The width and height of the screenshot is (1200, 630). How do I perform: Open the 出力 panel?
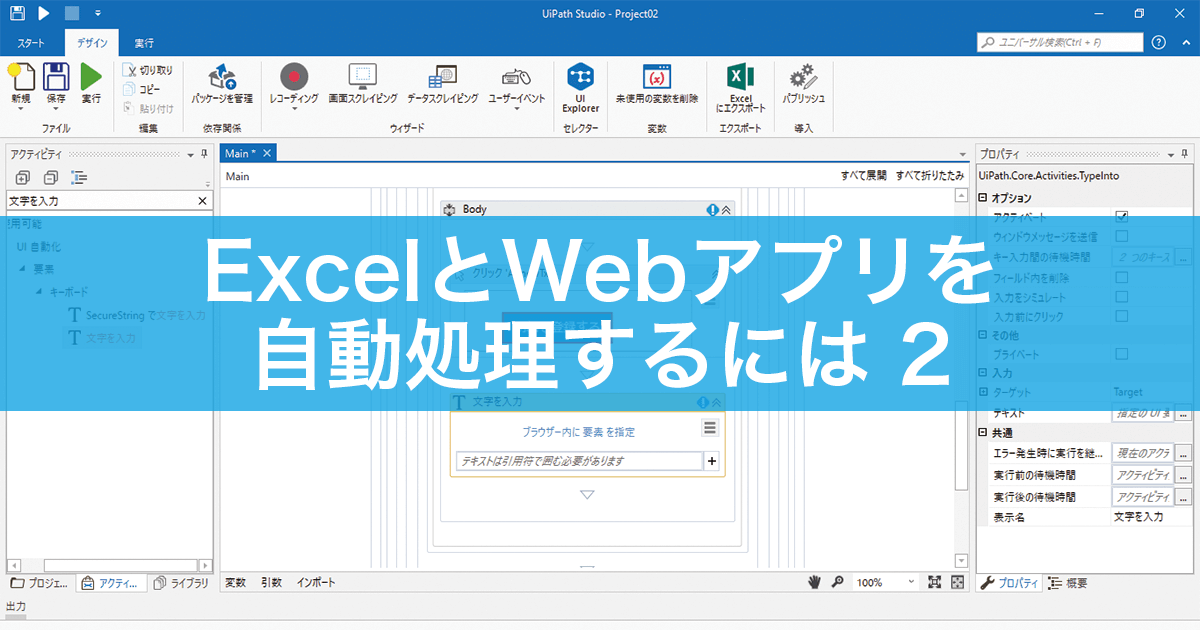click(x=16, y=607)
